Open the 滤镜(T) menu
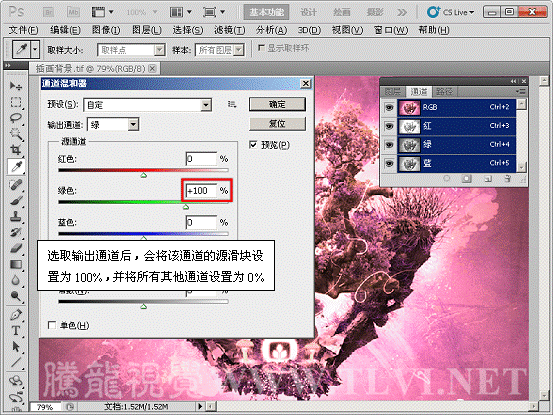Screen dimensions: 553x415 pos(230,30)
